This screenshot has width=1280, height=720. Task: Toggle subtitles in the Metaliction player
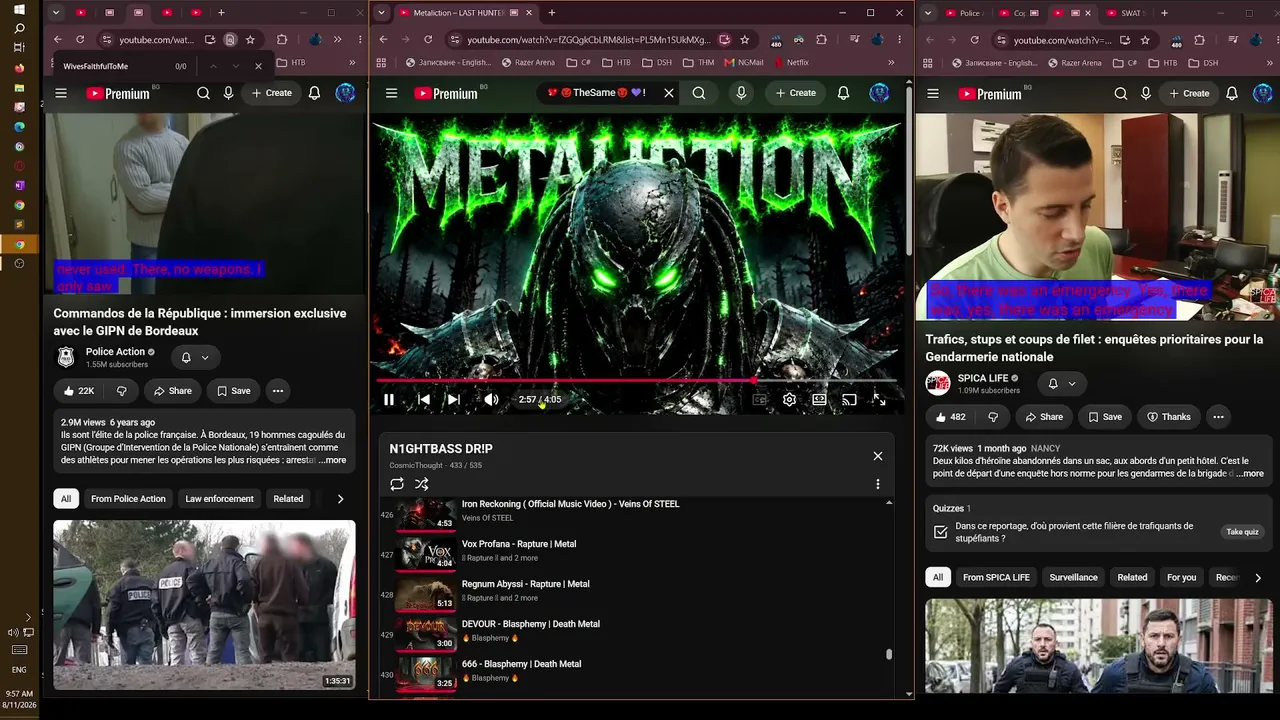coord(760,400)
